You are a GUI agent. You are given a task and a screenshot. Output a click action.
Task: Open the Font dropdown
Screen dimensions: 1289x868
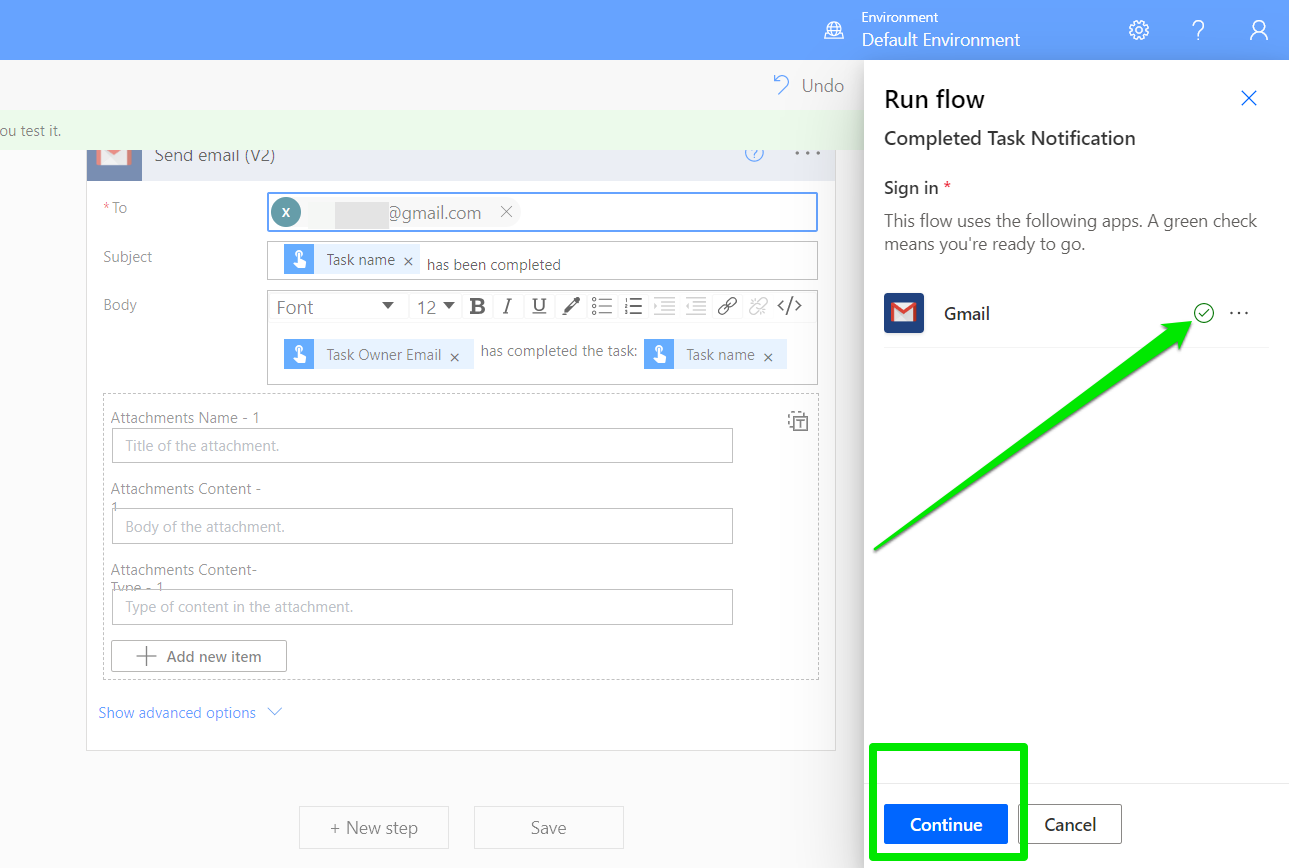[x=336, y=307]
